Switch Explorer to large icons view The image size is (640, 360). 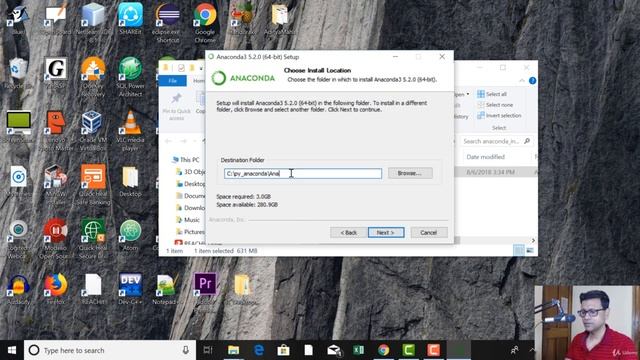coord(530,251)
